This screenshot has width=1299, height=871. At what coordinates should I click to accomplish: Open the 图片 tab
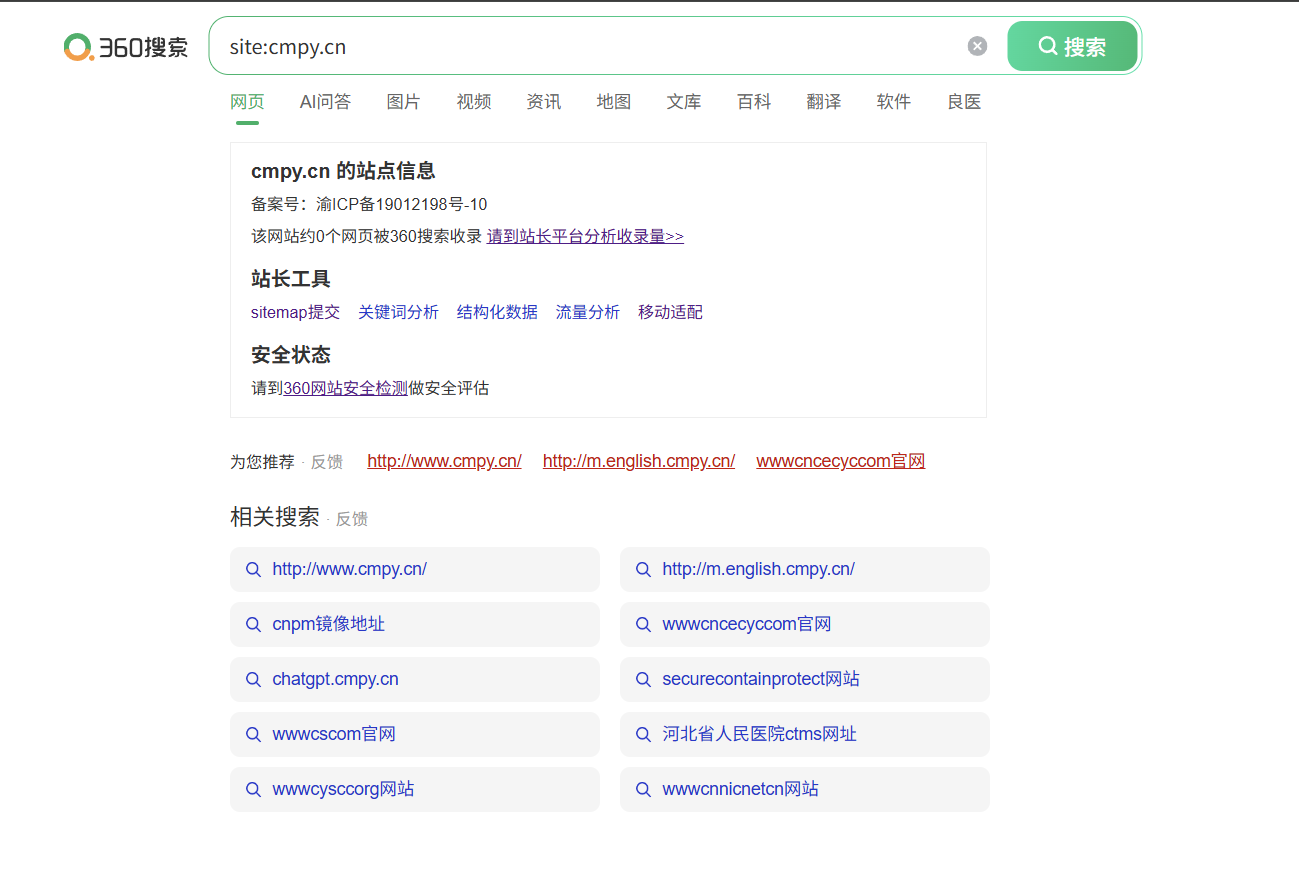[x=403, y=102]
